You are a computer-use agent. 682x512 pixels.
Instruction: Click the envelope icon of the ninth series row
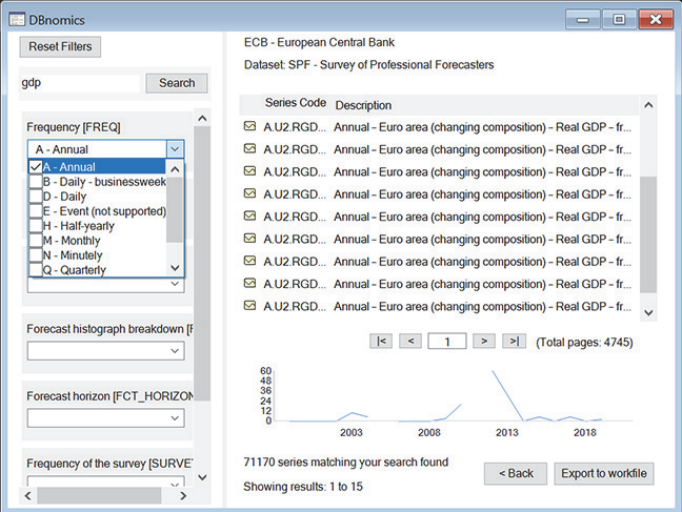tap(250, 305)
